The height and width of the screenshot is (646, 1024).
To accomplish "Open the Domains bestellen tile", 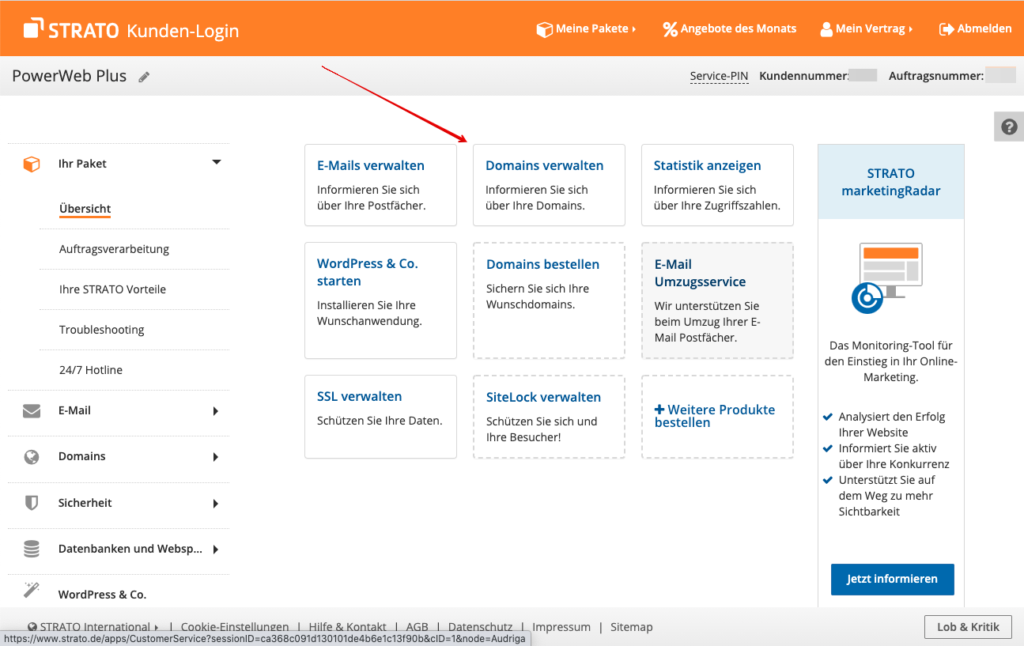I will (x=549, y=300).
